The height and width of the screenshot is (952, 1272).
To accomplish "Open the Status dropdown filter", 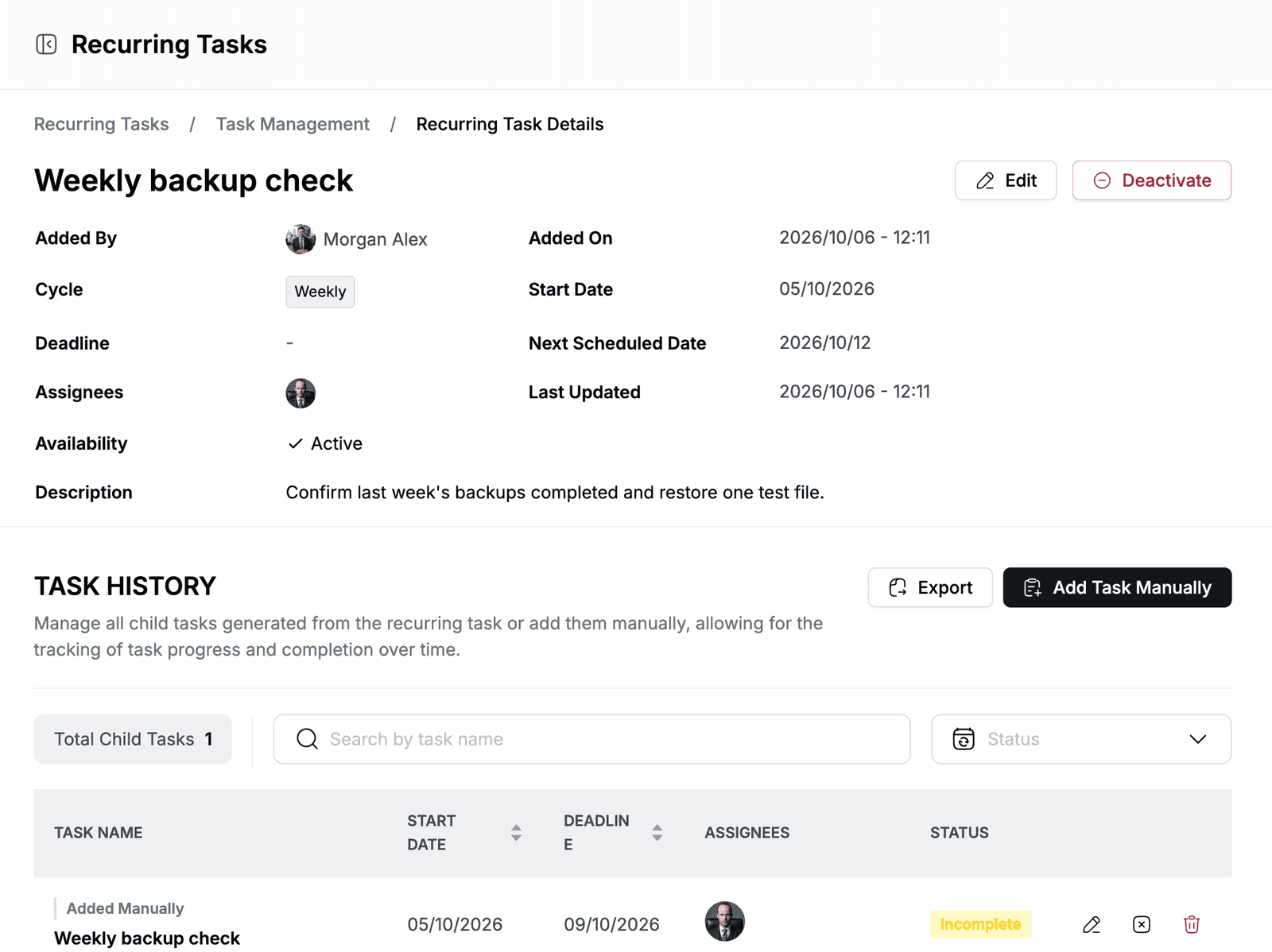I will pyautogui.click(x=1081, y=739).
